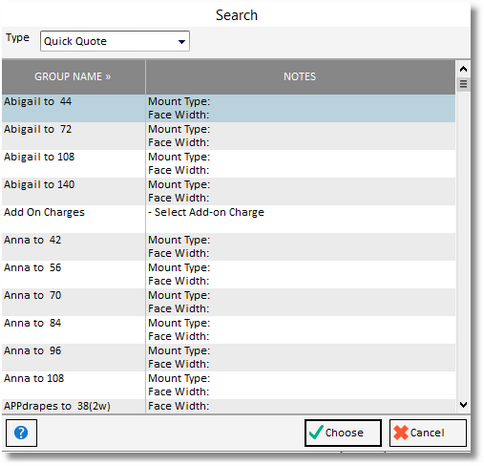Click the notes cell of Abigail to 72
This screenshot has width=484, height=466.
[x=300, y=136]
